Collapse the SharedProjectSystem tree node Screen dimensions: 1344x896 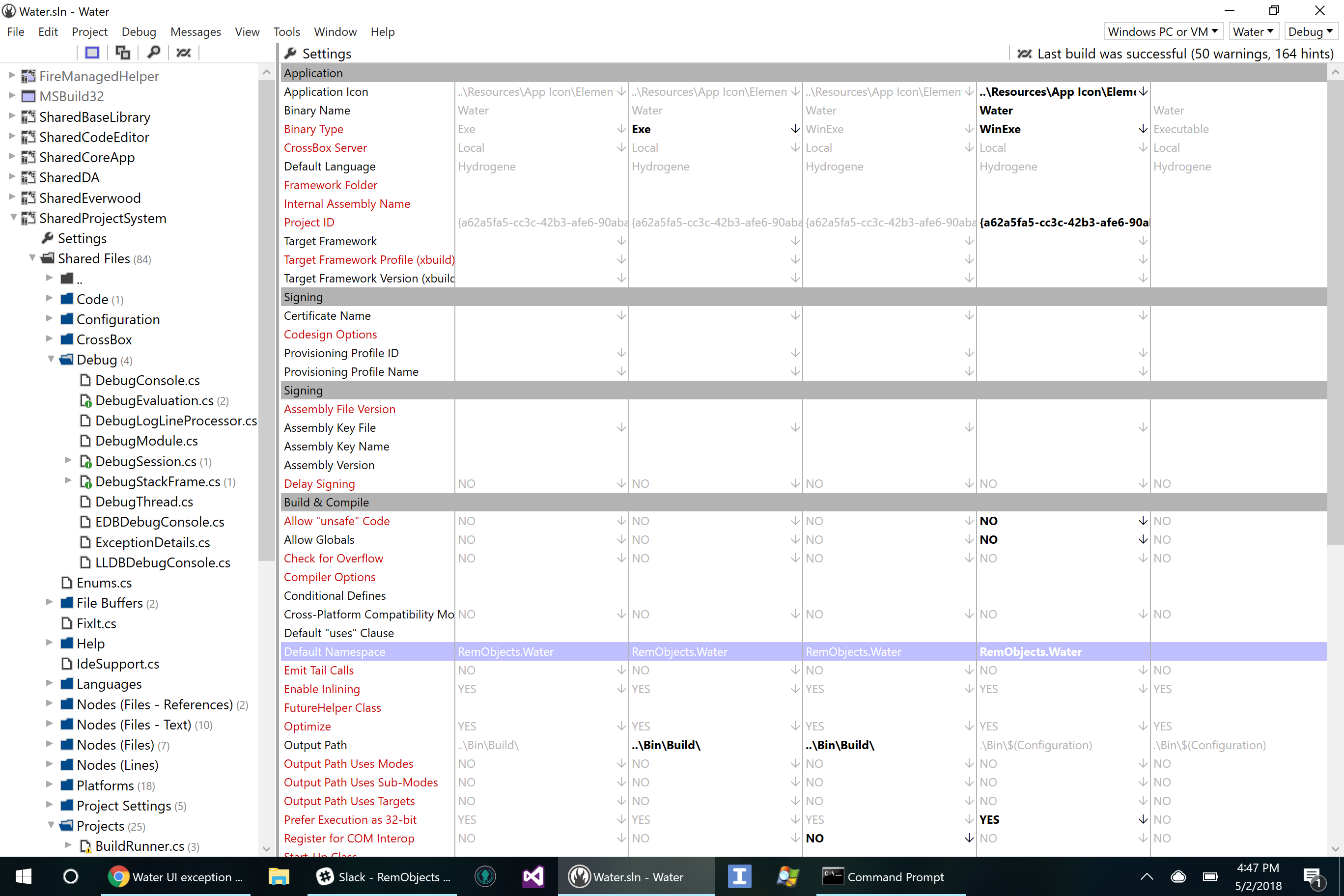[x=13, y=218]
